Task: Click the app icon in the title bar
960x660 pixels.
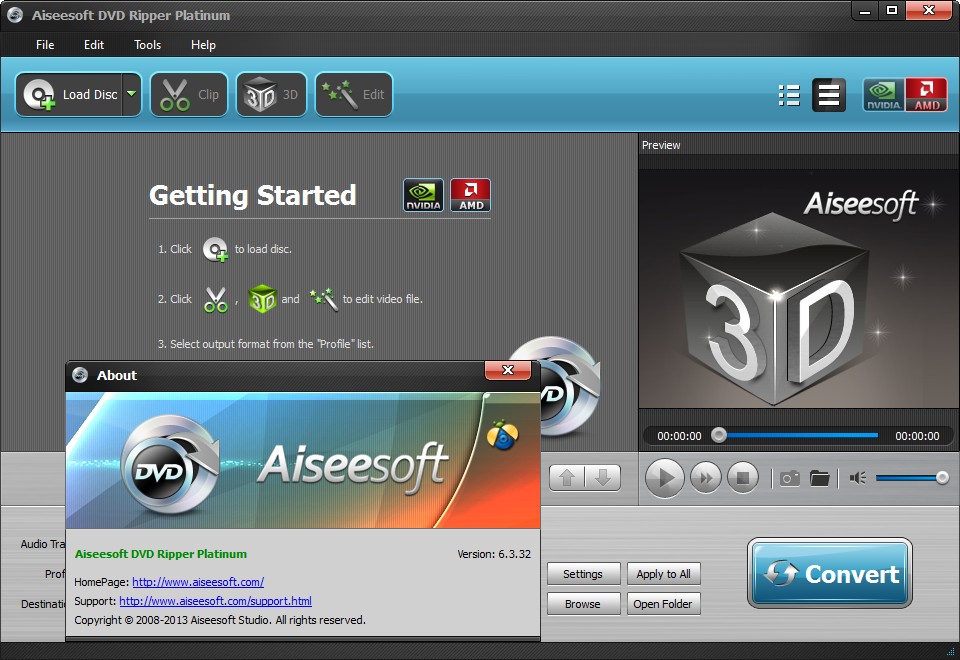Action: (15, 15)
